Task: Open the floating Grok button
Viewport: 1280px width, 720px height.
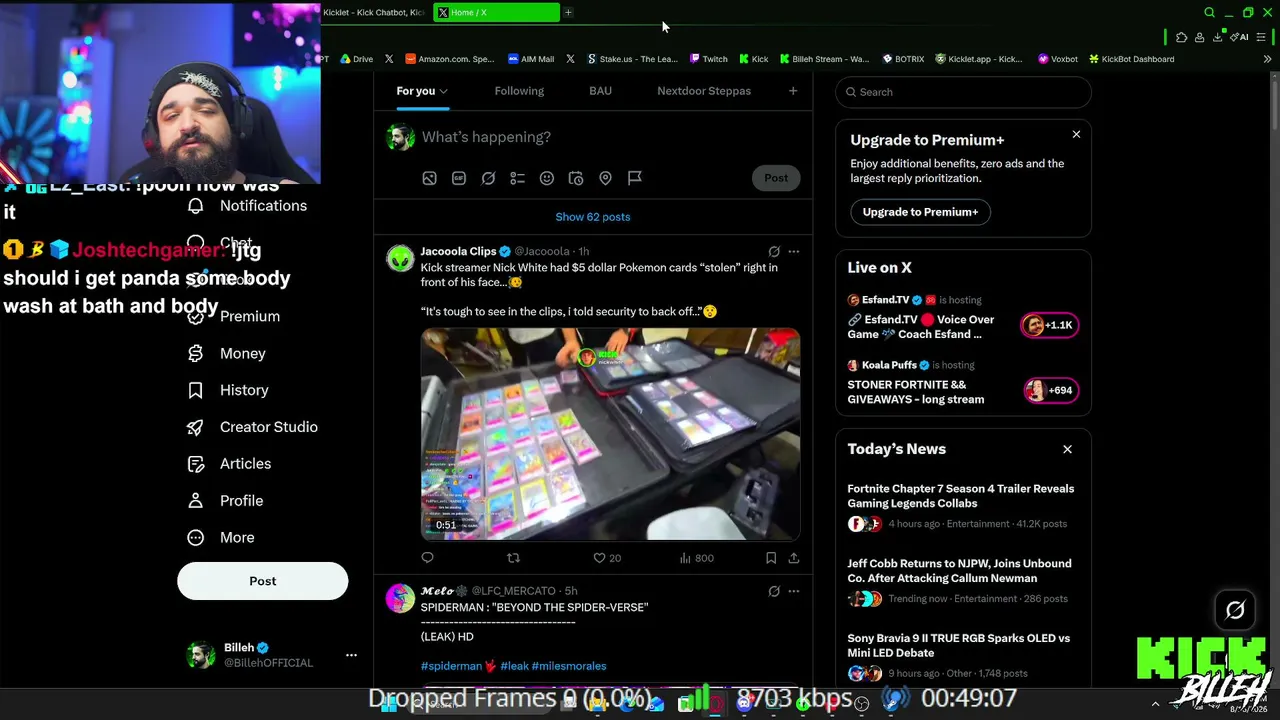Action: click(1235, 610)
